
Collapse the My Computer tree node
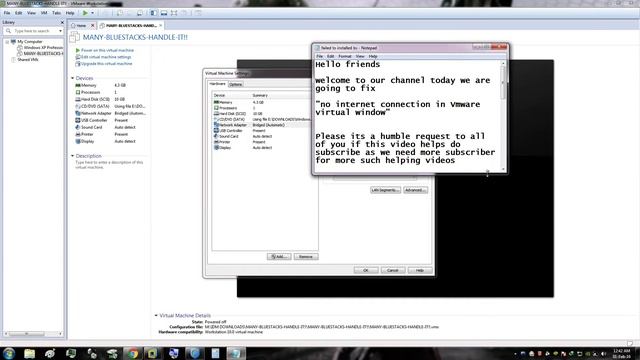pos(7,42)
